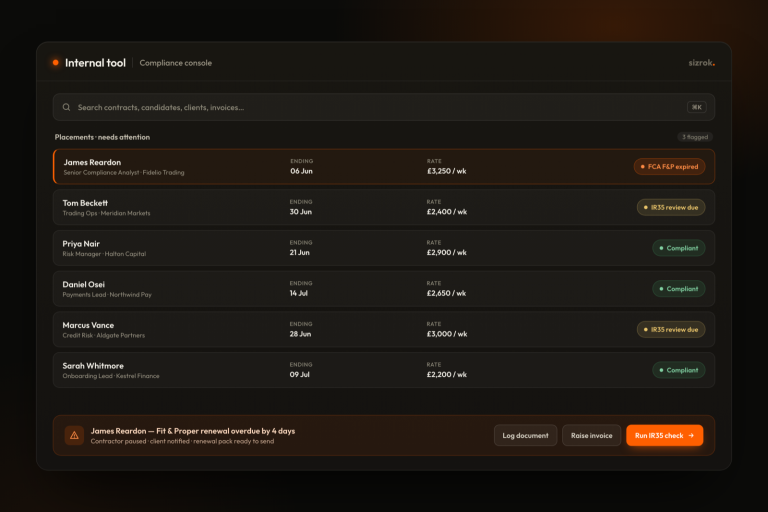
Task: Click Risk Manager · Halton Capital subtitle
Action: point(104,254)
